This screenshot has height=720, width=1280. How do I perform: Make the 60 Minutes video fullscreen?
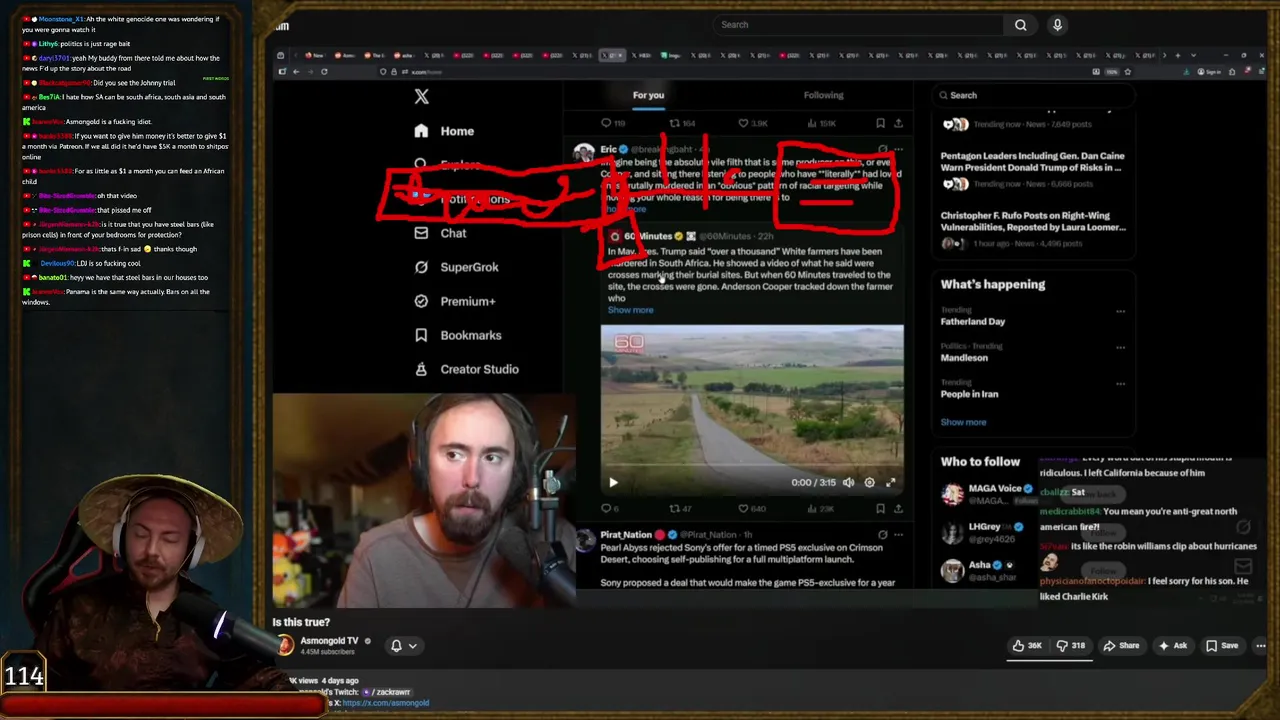click(x=890, y=482)
